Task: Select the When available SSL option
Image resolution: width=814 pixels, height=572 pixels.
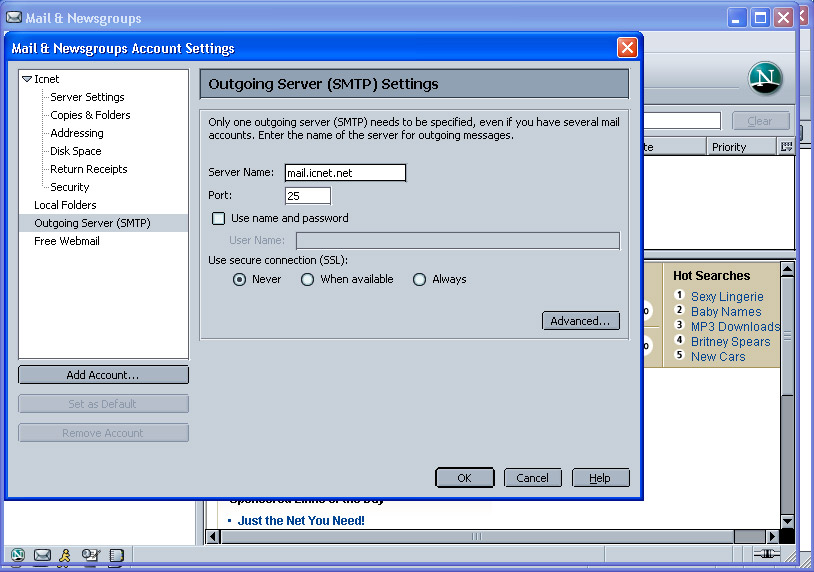Action: click(307, 279)
